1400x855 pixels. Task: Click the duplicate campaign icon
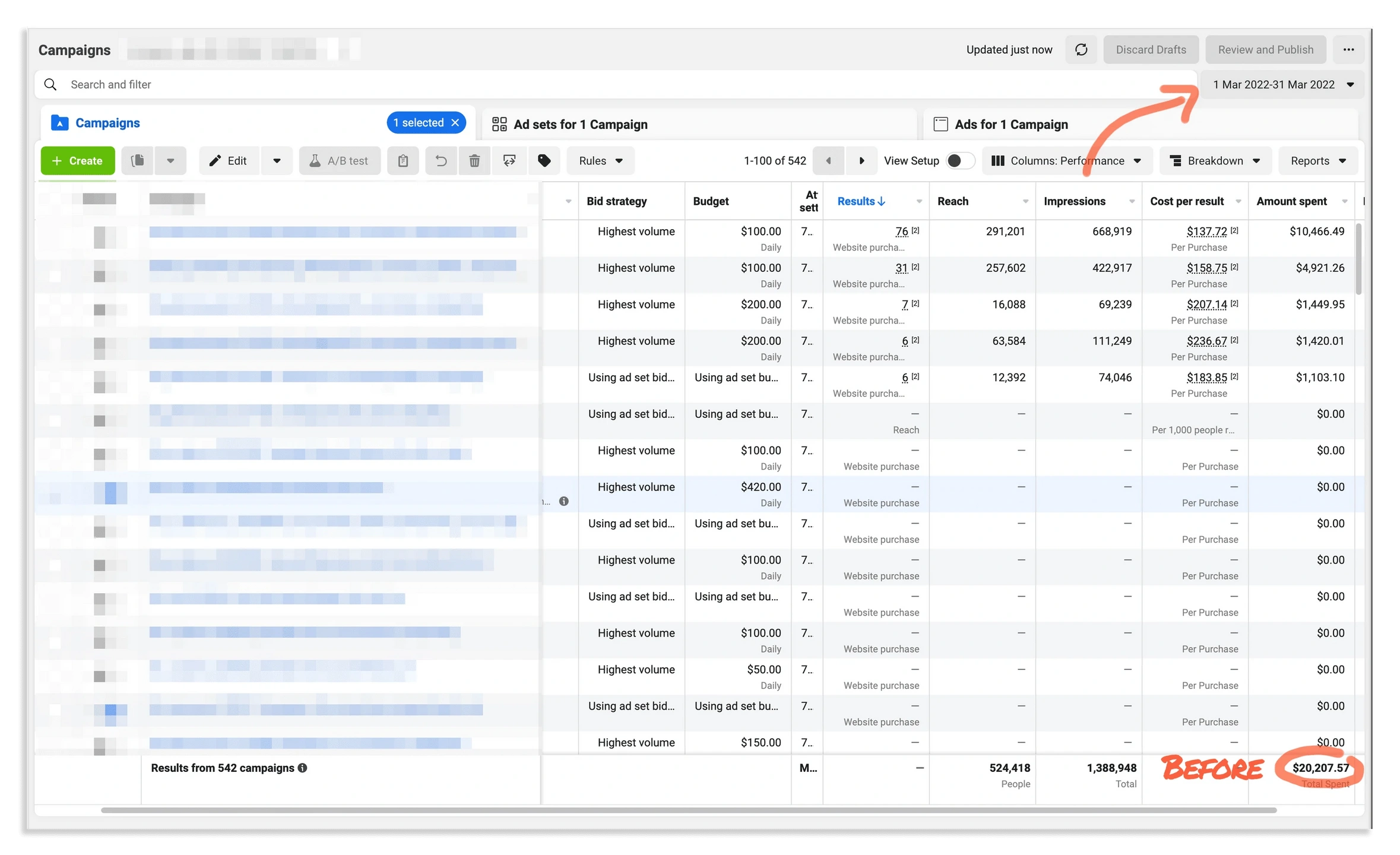[x=138, y=161]
